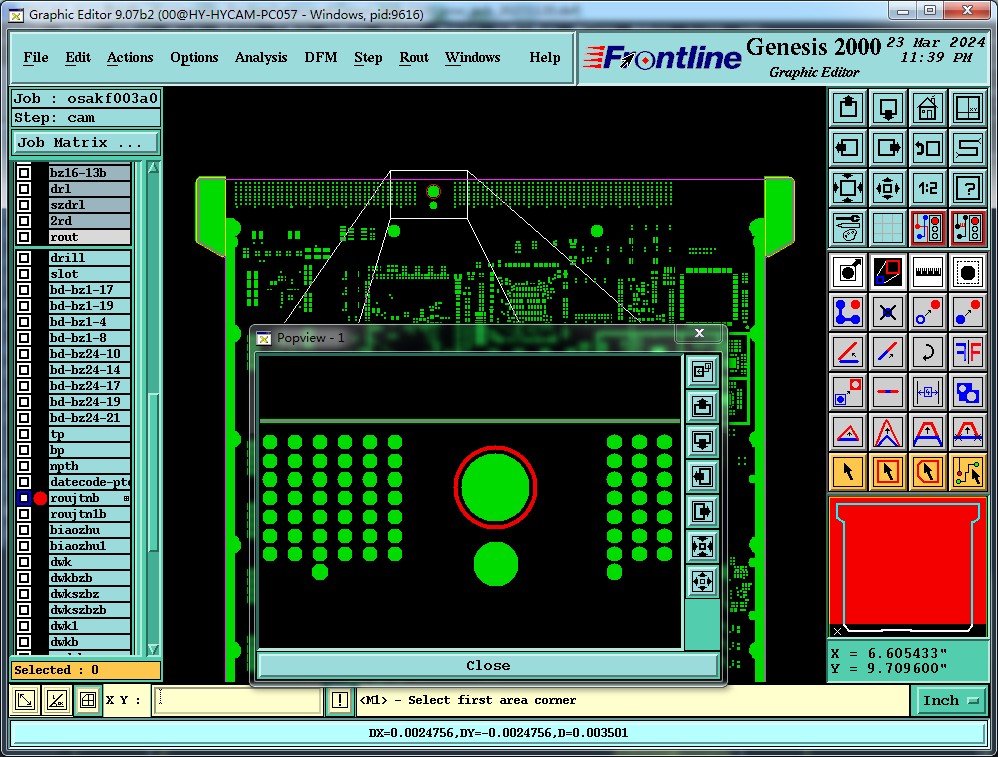Click the pan up icon in Popview window
This screenshot has width=998, height=757.
(x=703, y=406)
